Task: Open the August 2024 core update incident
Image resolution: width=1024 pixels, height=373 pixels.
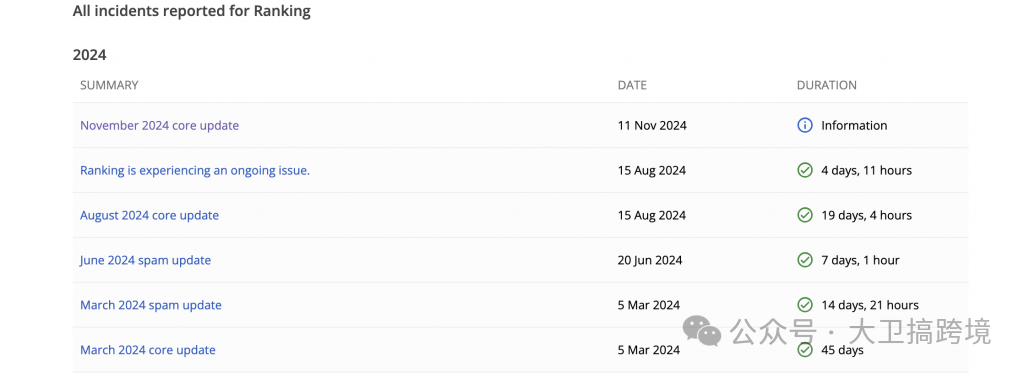Action: pyautogui.click(x=149, y=215)
